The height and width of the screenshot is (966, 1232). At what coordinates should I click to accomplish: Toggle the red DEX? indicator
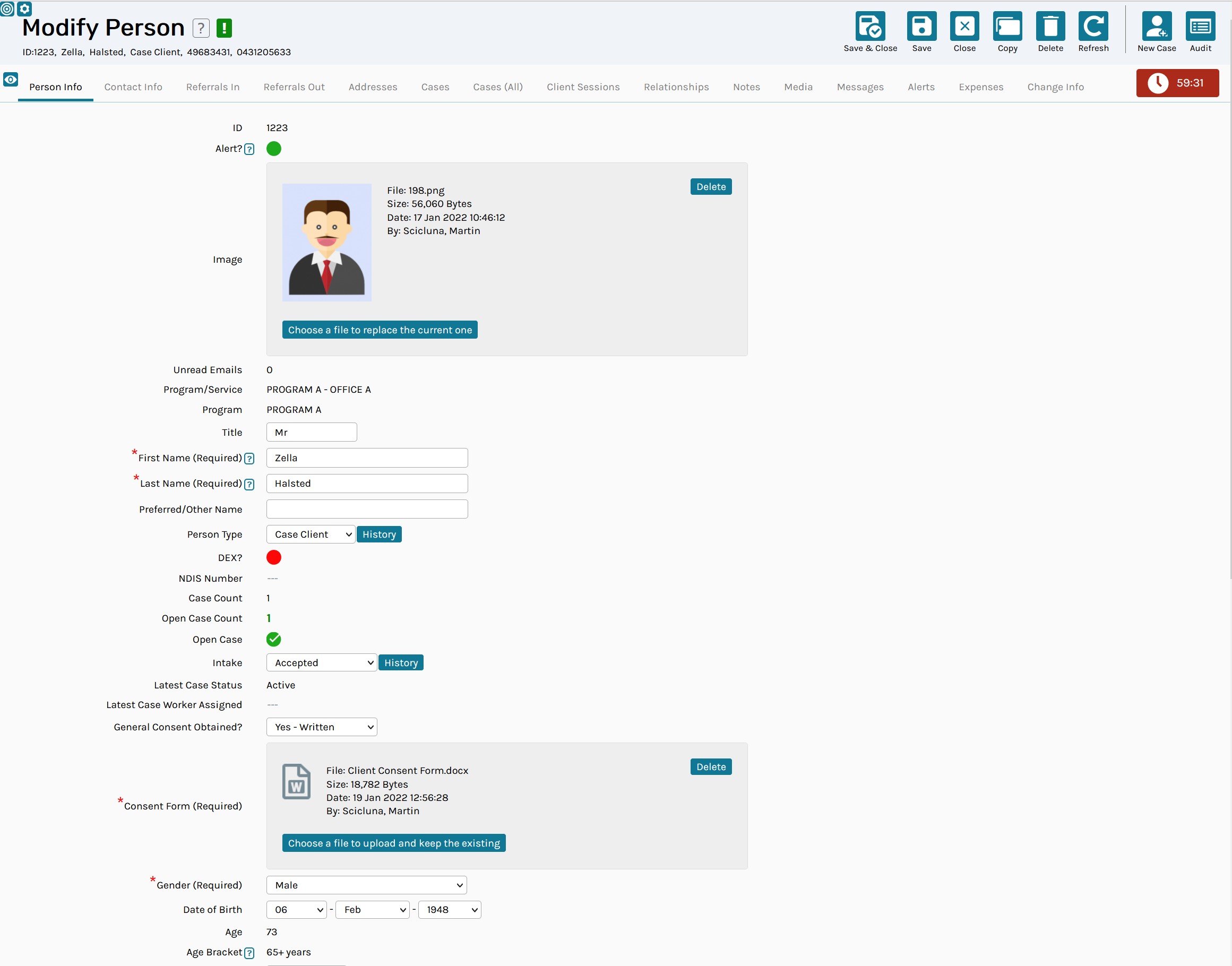click(x=274, y=557)
